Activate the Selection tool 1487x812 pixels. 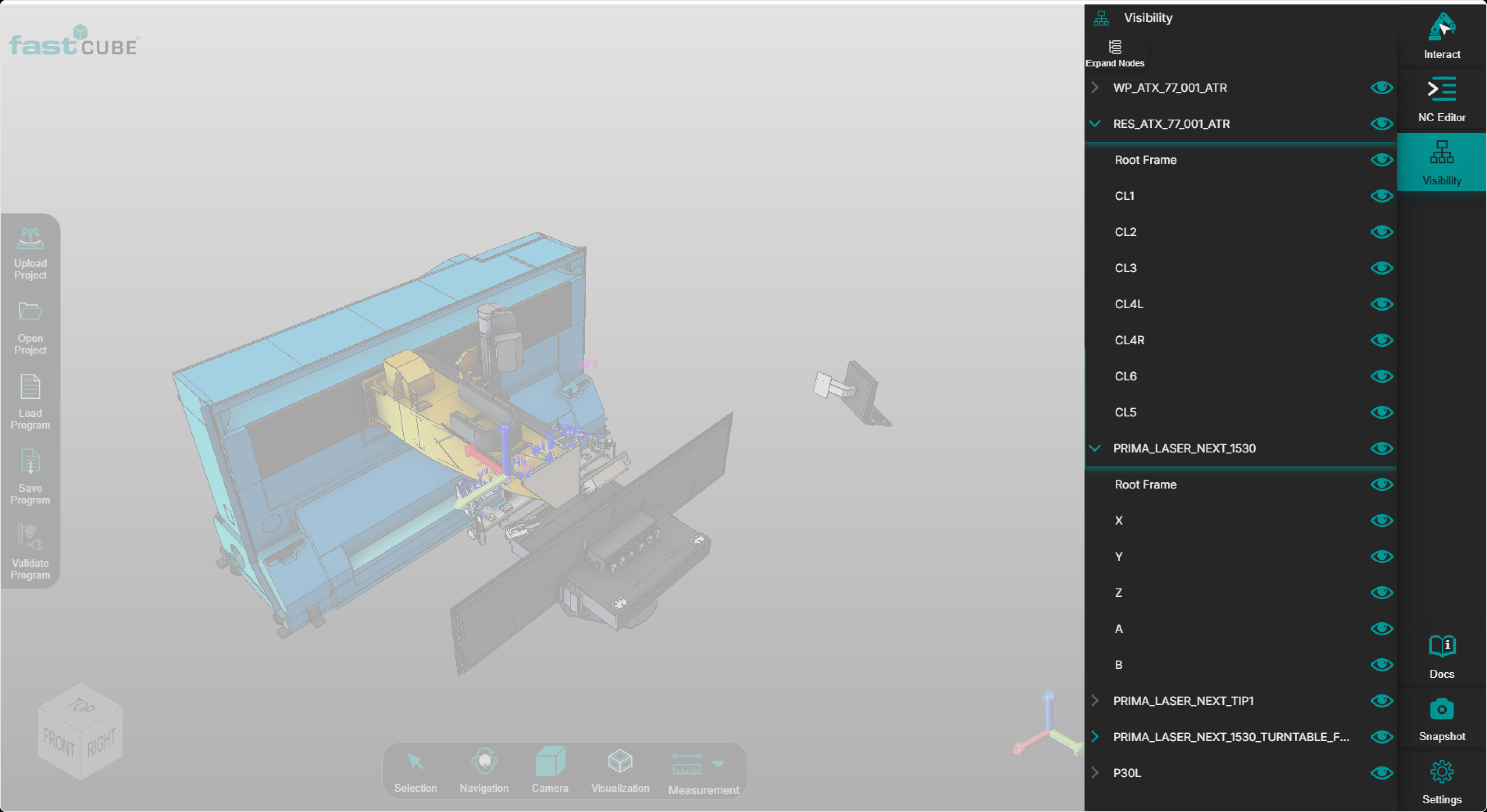[x=415, y=771]
